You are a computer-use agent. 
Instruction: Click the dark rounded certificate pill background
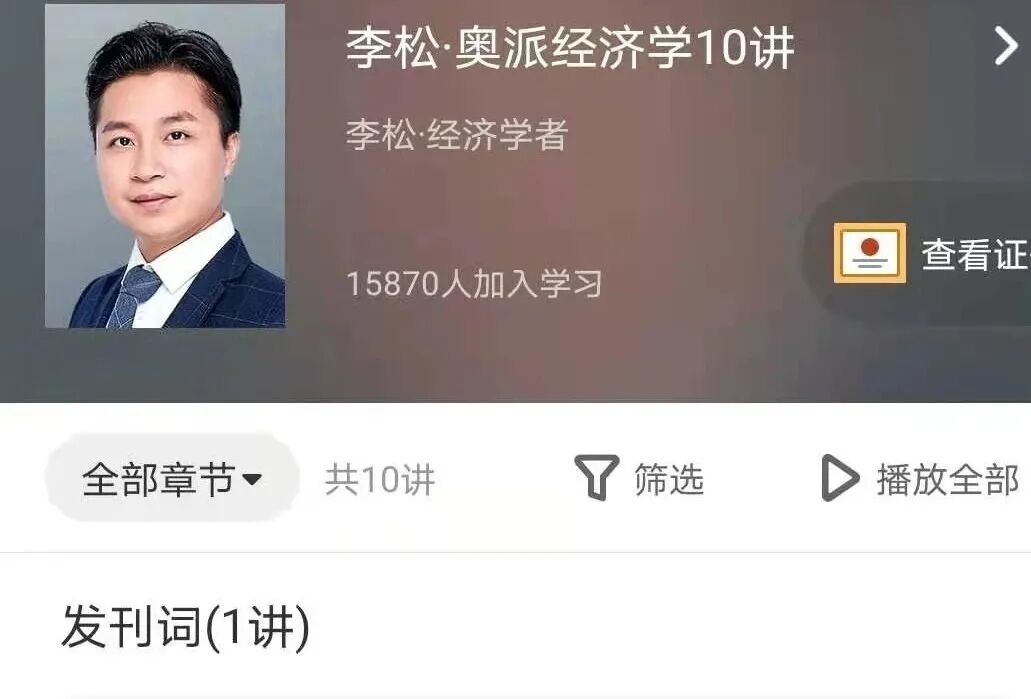coord(917,253)
